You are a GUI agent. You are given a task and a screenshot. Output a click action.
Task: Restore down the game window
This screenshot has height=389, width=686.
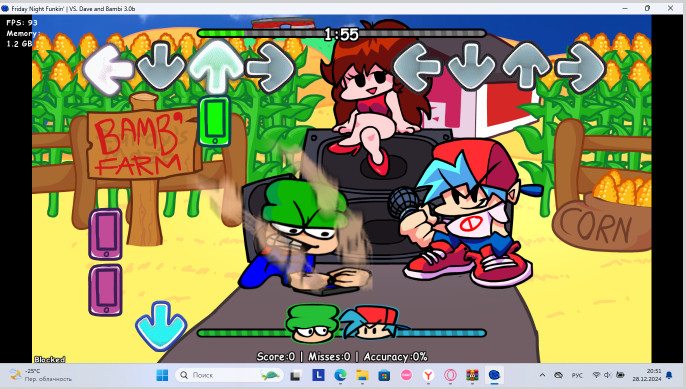648,8
